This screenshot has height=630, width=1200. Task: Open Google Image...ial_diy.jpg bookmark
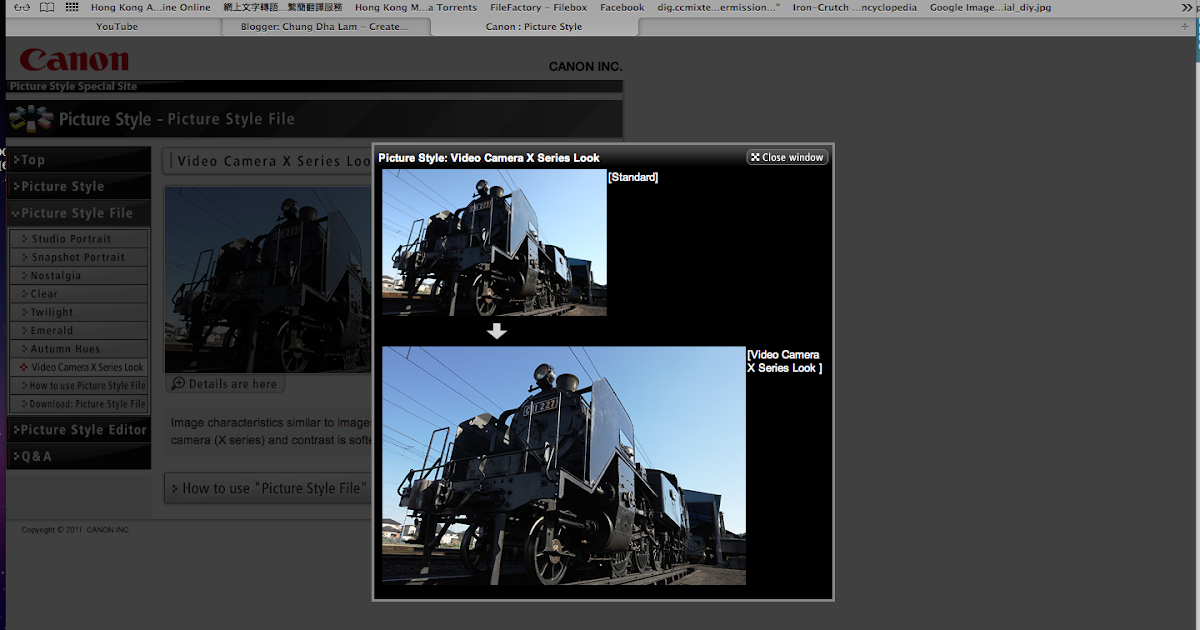990,7
